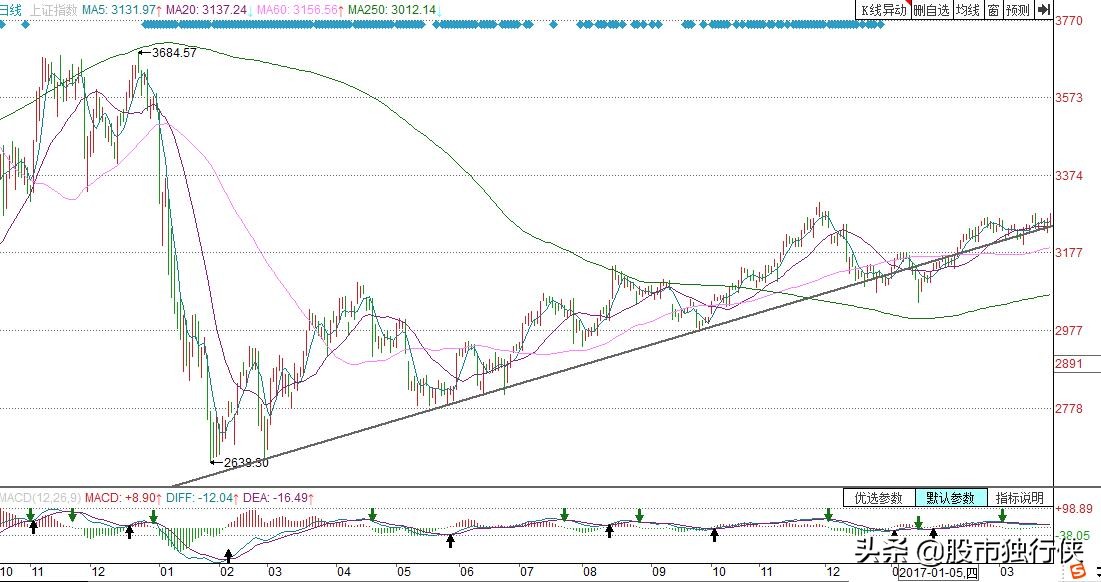The width and height of the screenshot is (1101, 582).
Task: Click the 日线 period label
Action: pos(11,11)
